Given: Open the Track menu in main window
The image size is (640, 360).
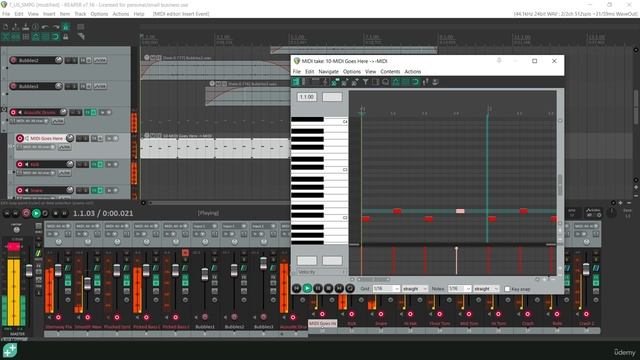Looking at the screenshot, I should [80, 14].
